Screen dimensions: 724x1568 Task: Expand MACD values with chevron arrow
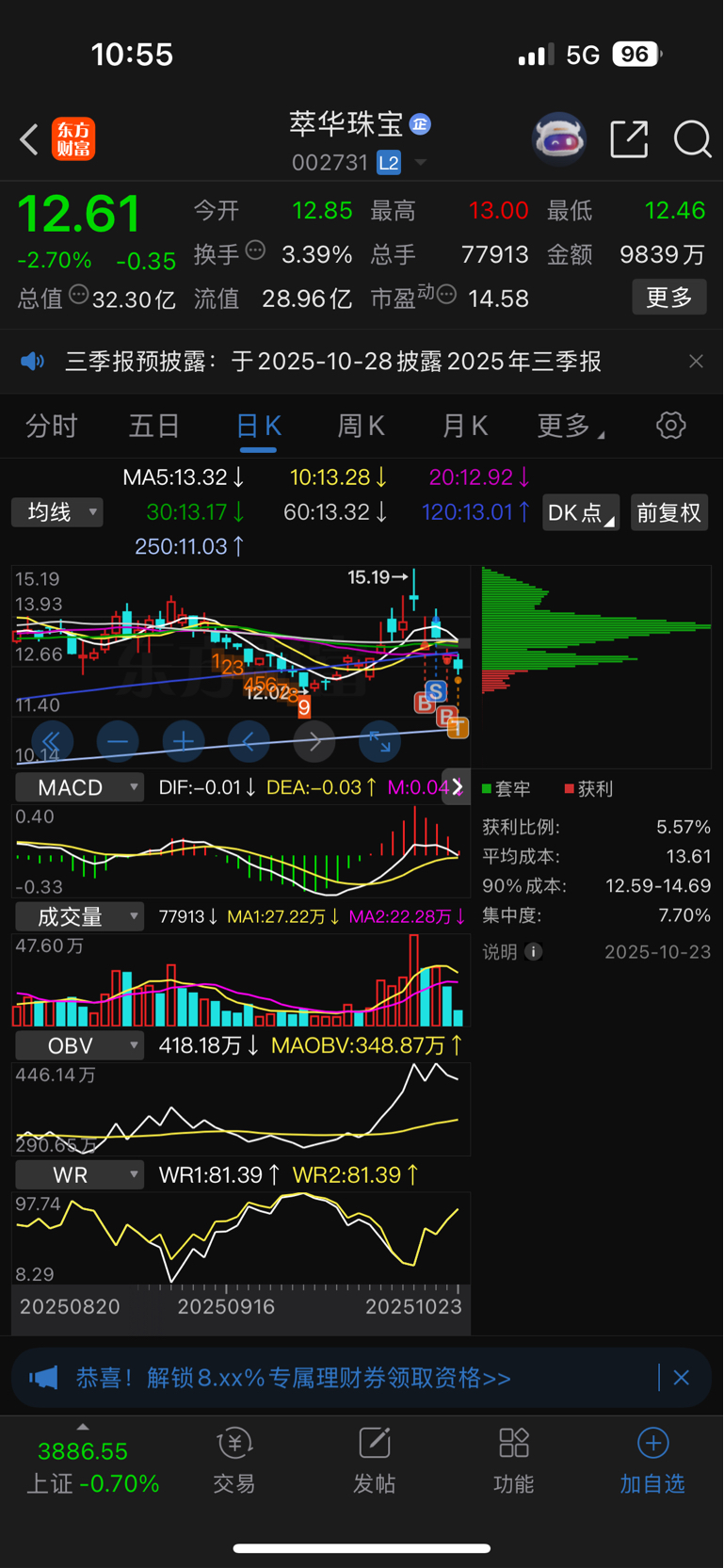pyautogui.click(x=457, y=787)
